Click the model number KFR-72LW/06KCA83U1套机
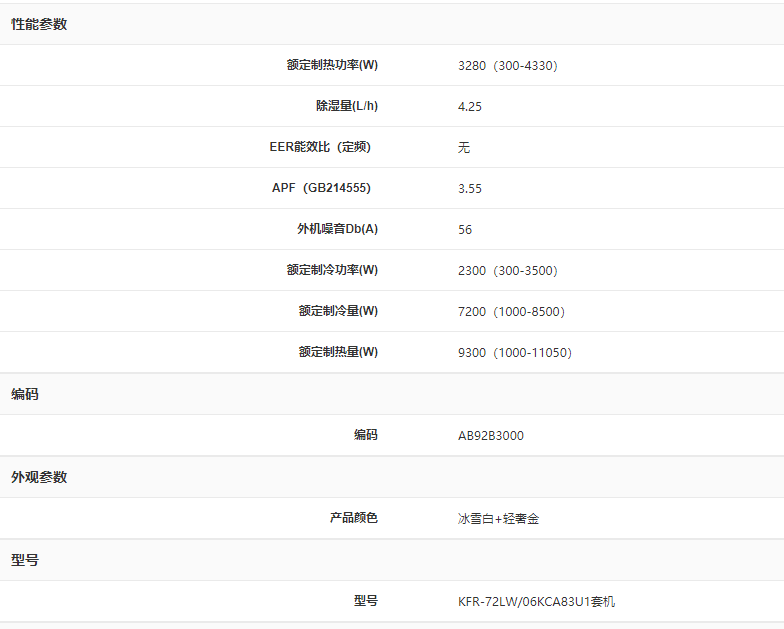Image resolution: width=784 pixels, height=629 pixels. pyautogui.click(x=537, y=602)
